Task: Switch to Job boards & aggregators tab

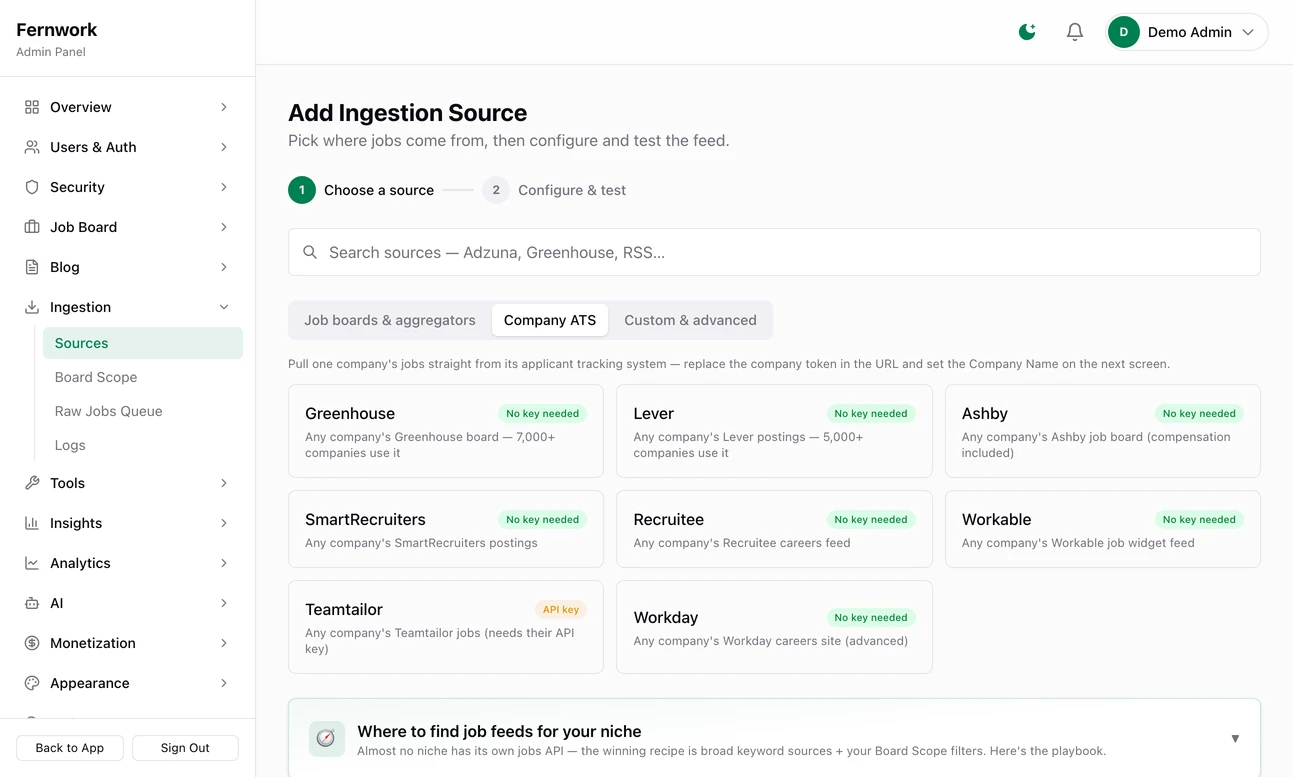Action: (390, 320)
